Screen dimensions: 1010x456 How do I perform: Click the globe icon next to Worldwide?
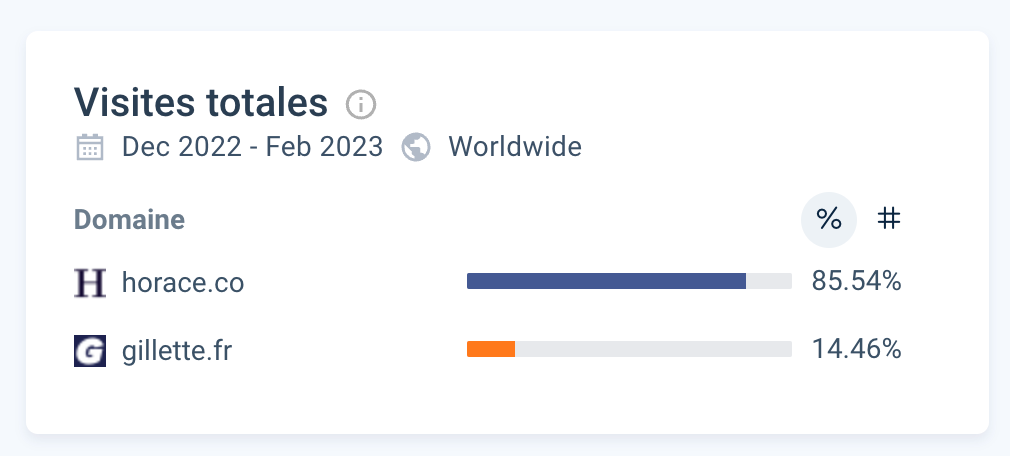pos(416,147)
